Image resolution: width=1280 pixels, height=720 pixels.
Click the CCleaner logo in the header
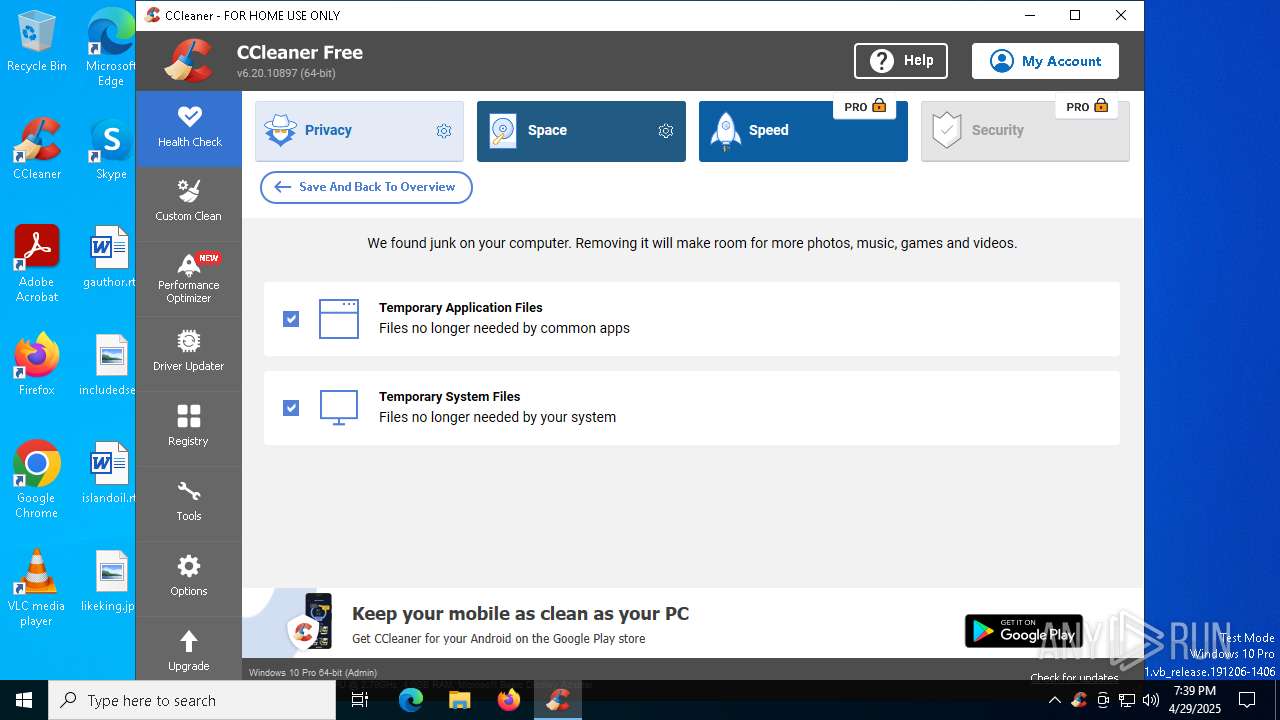click(x=189, y=60)
